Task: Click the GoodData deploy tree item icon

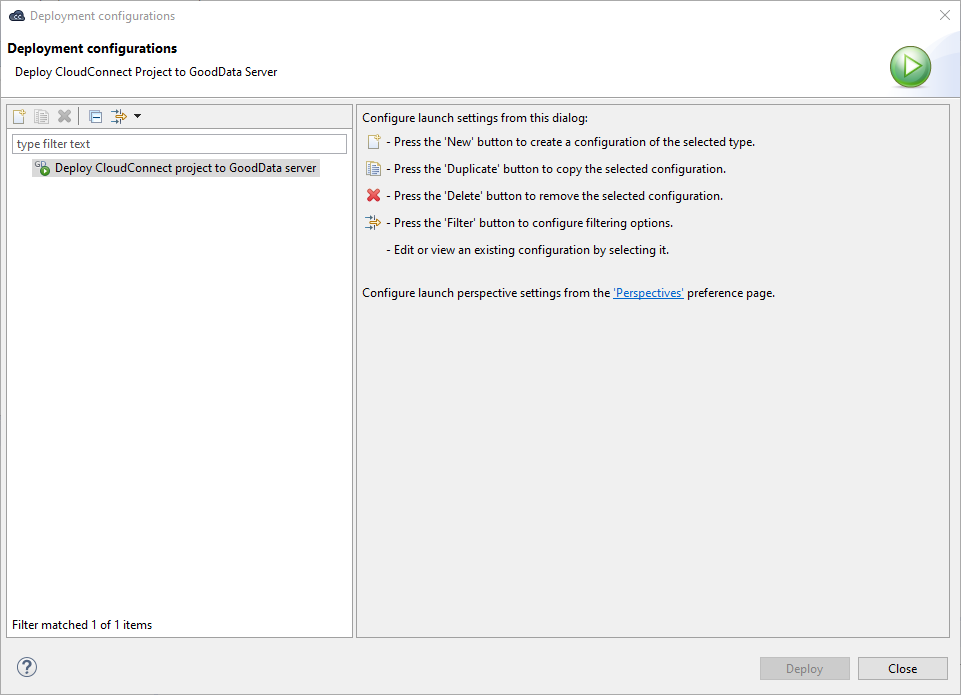Action: [x=42, y=168]
